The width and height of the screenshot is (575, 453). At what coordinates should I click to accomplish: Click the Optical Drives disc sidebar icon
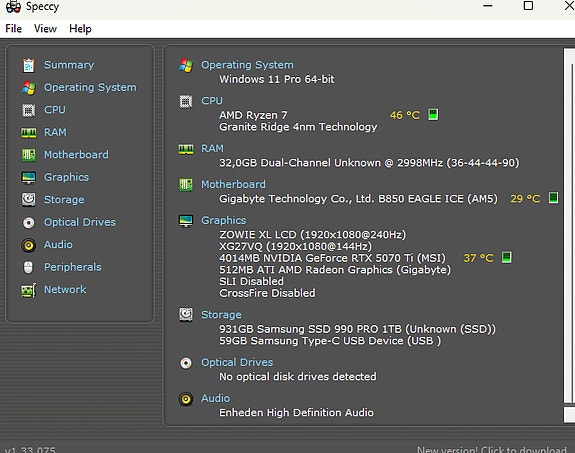[x=29, y=222]
